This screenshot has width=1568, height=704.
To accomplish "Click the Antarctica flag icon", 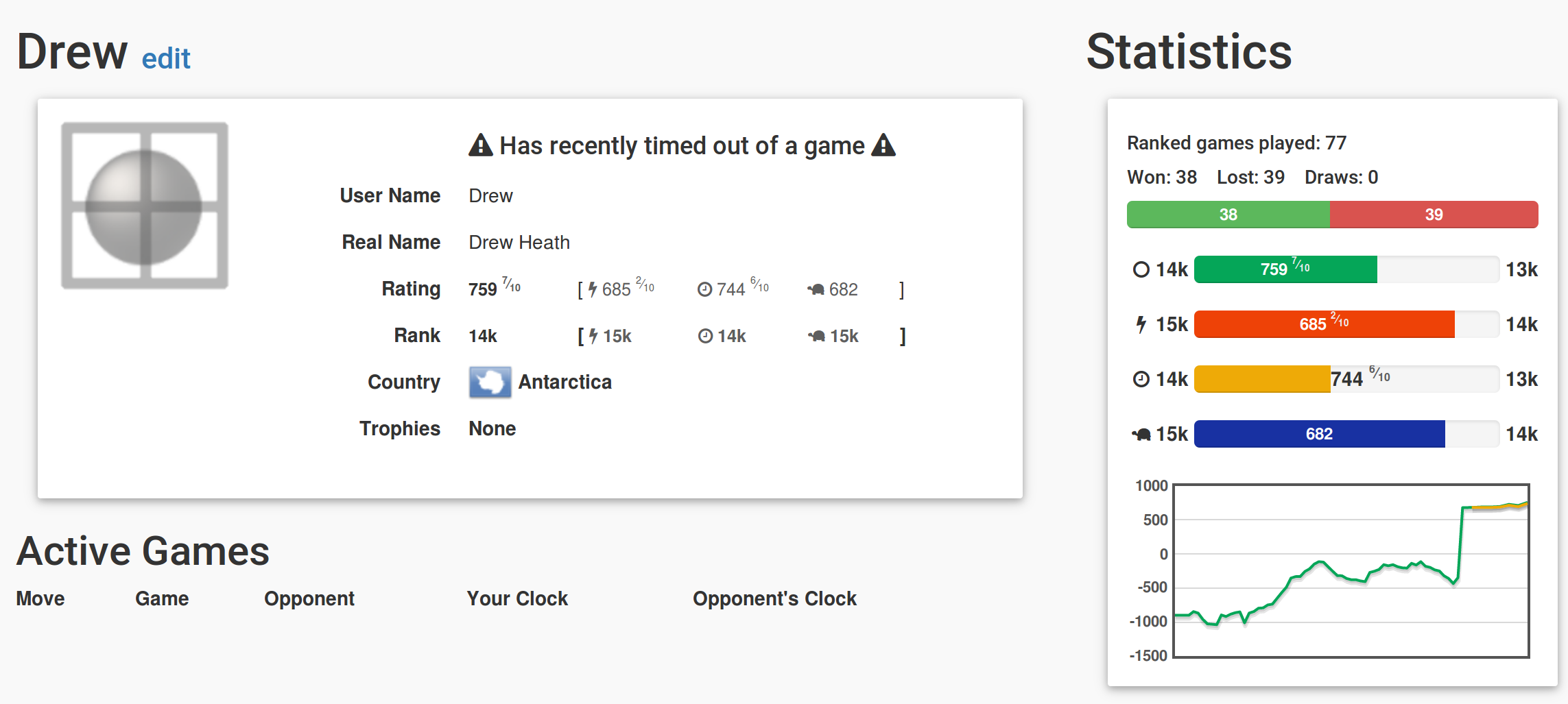I will 490,383.
